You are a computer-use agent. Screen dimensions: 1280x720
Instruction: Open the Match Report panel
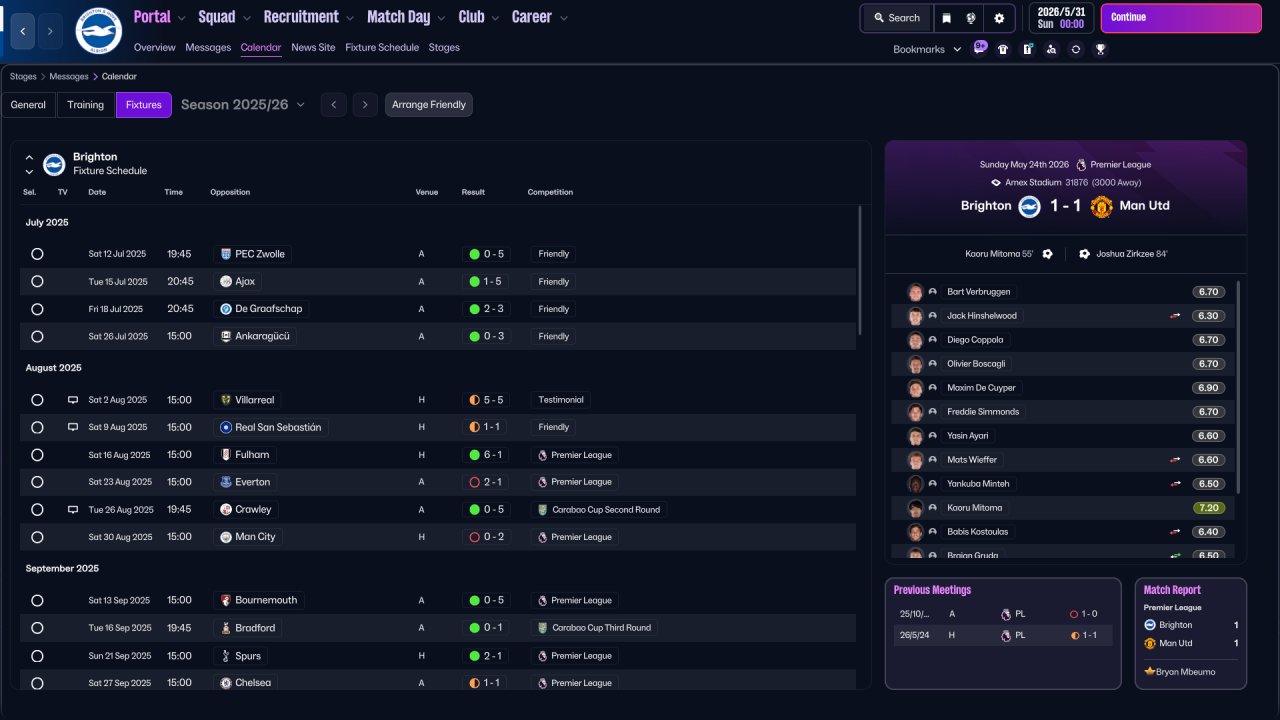coord(1191,633)
